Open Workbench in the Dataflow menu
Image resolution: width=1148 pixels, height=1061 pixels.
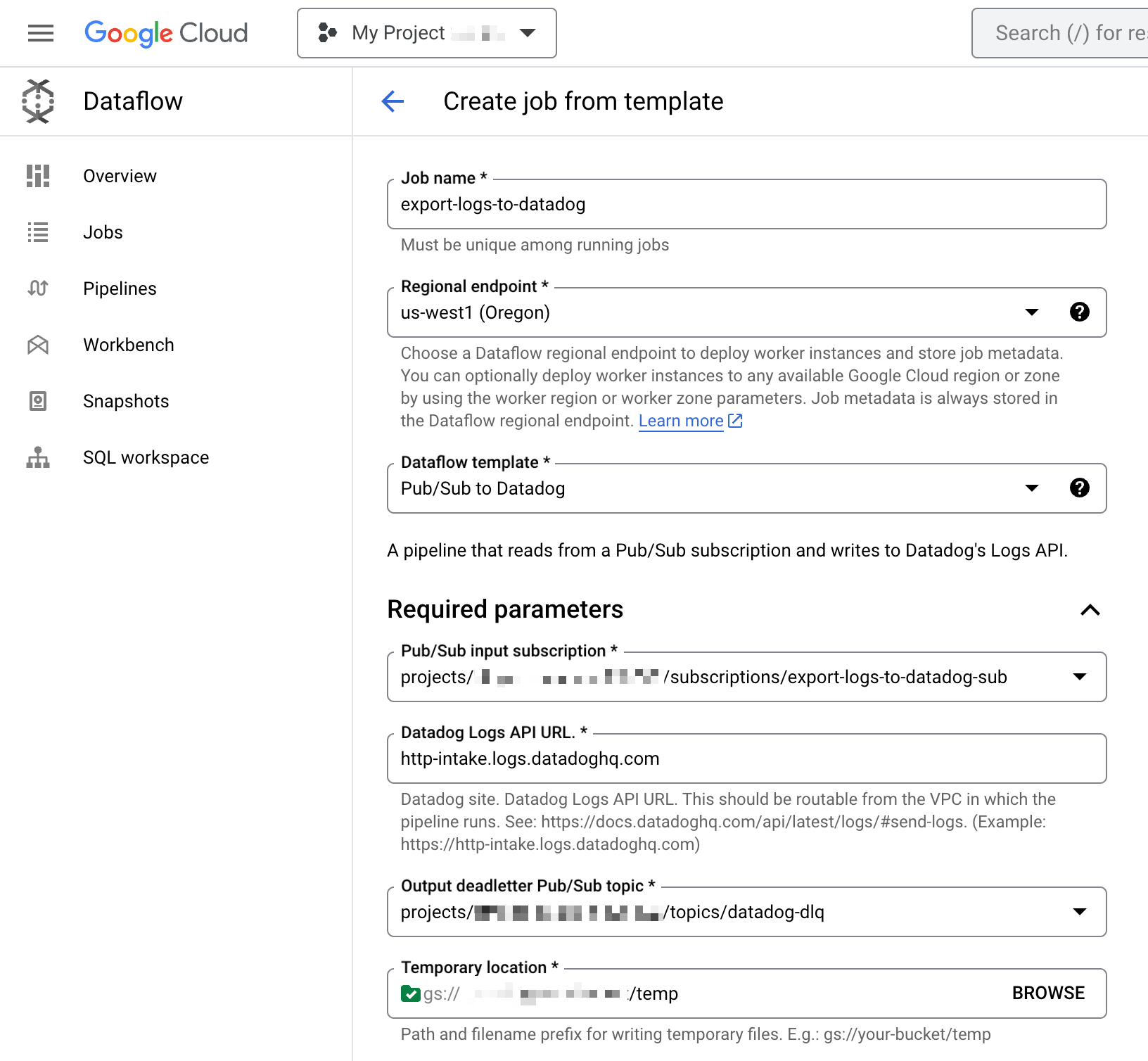pos(128,345)
